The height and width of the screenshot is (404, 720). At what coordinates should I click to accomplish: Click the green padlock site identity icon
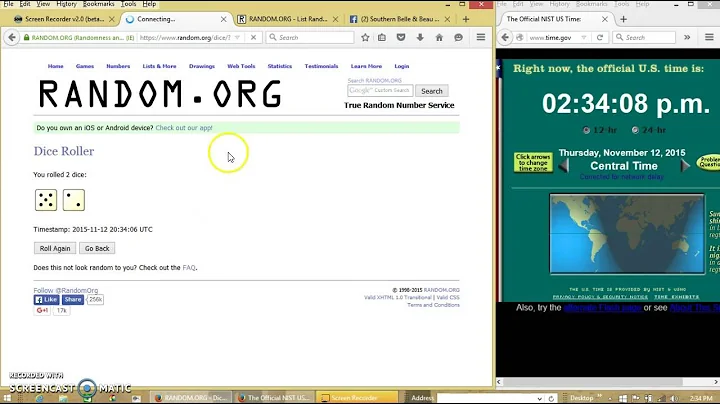[27, 38]
